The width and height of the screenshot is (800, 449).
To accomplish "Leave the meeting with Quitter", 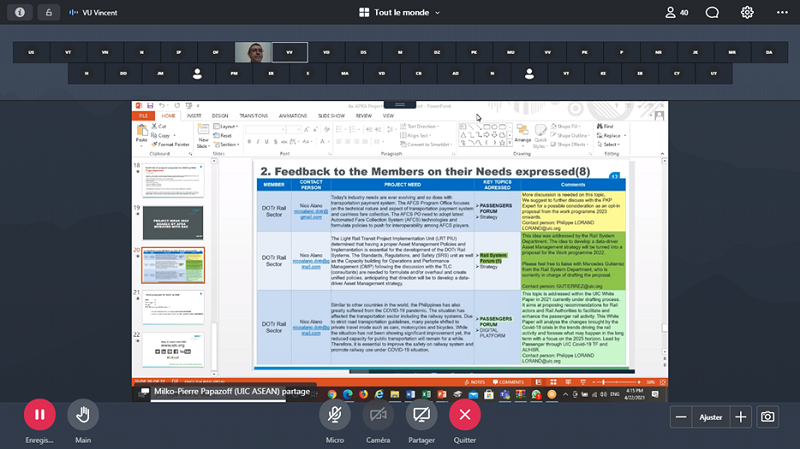I will point(464,413).
